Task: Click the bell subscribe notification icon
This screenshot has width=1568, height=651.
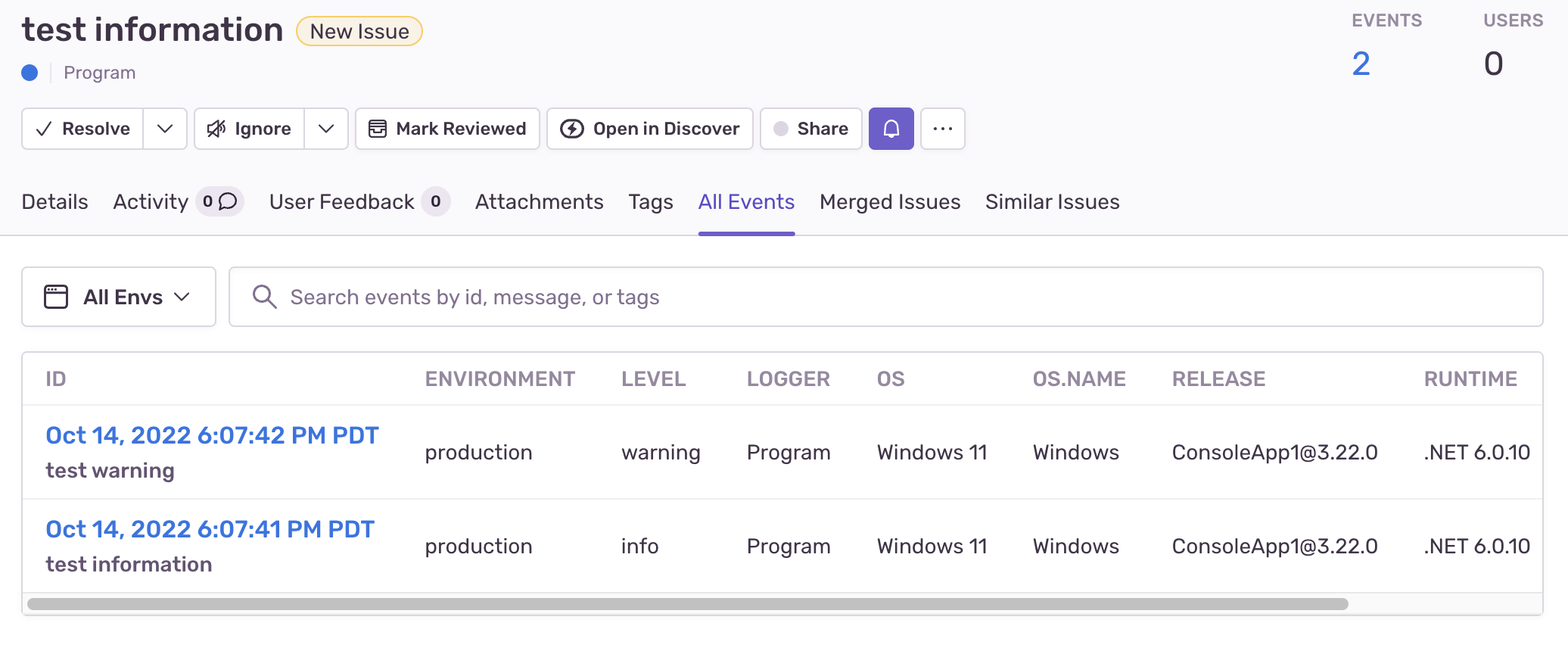Action: click(x=891, y=129)
